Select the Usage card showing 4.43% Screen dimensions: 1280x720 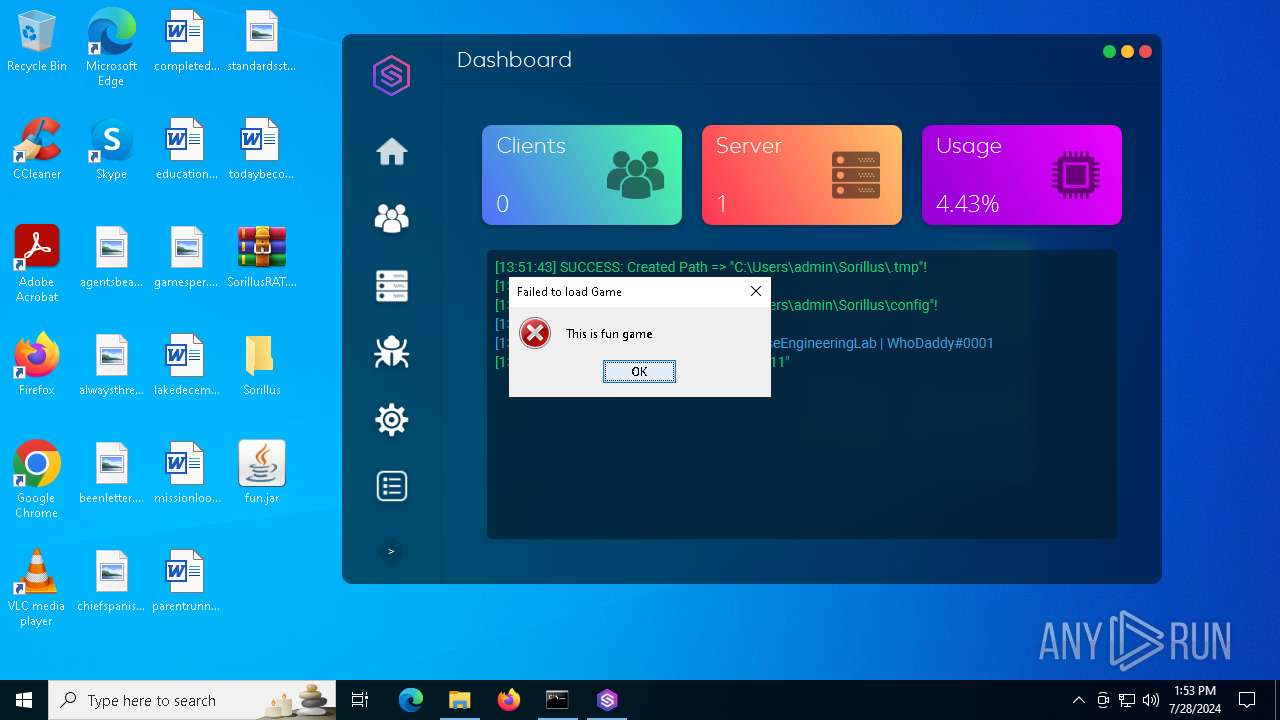pos(1022,175)
